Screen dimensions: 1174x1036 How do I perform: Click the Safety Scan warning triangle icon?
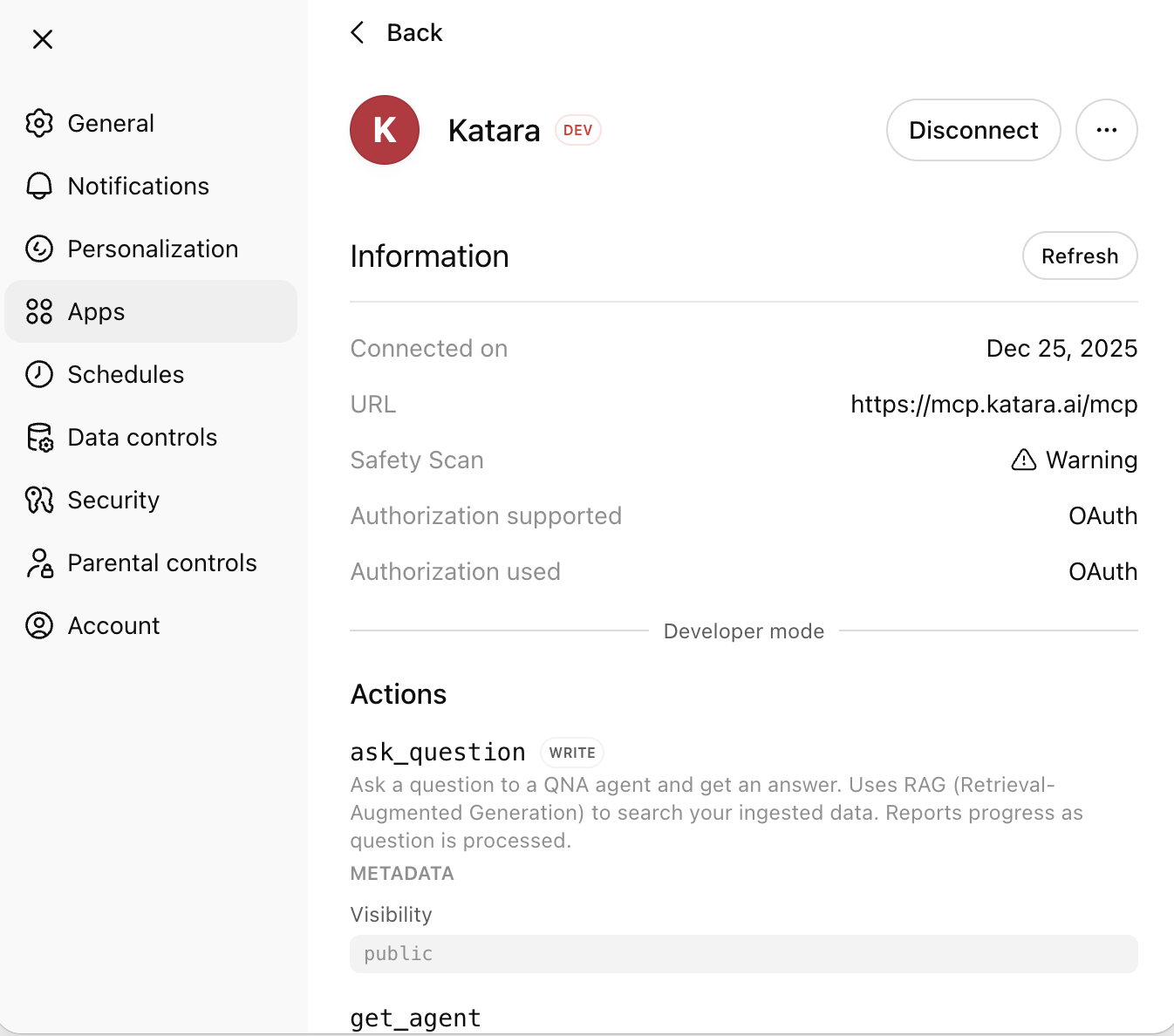pyautogui.click(x=1023, y=460)
